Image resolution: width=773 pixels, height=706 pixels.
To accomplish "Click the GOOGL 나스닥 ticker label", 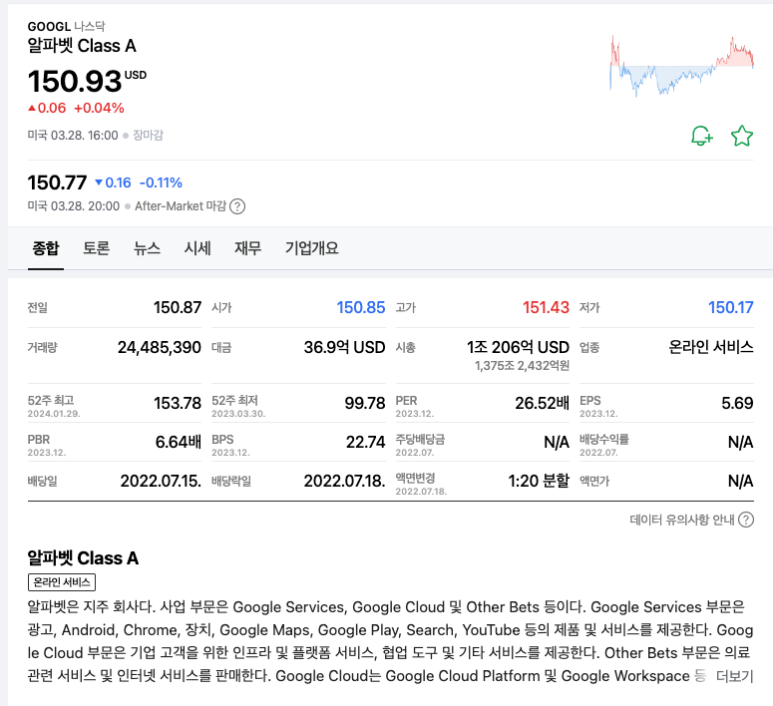I will coord(66,26).
